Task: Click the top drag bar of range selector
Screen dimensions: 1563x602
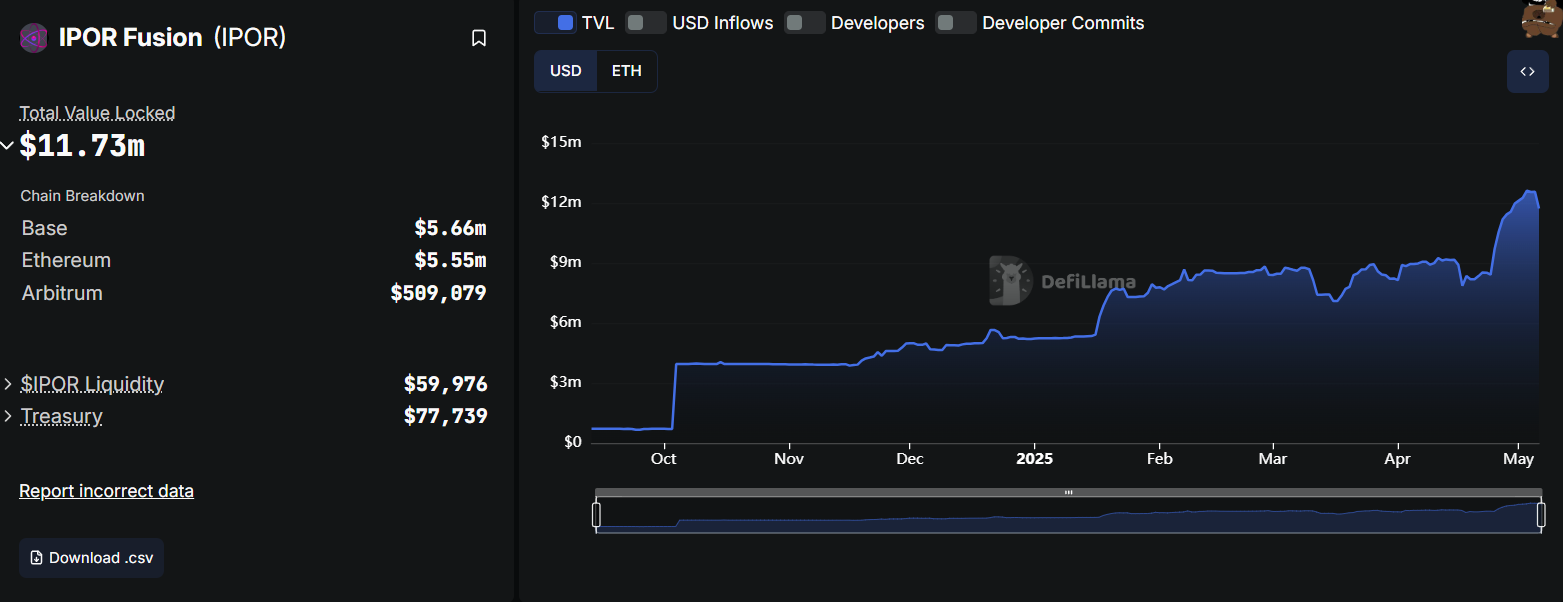Action: click(x=1068, y=492)
